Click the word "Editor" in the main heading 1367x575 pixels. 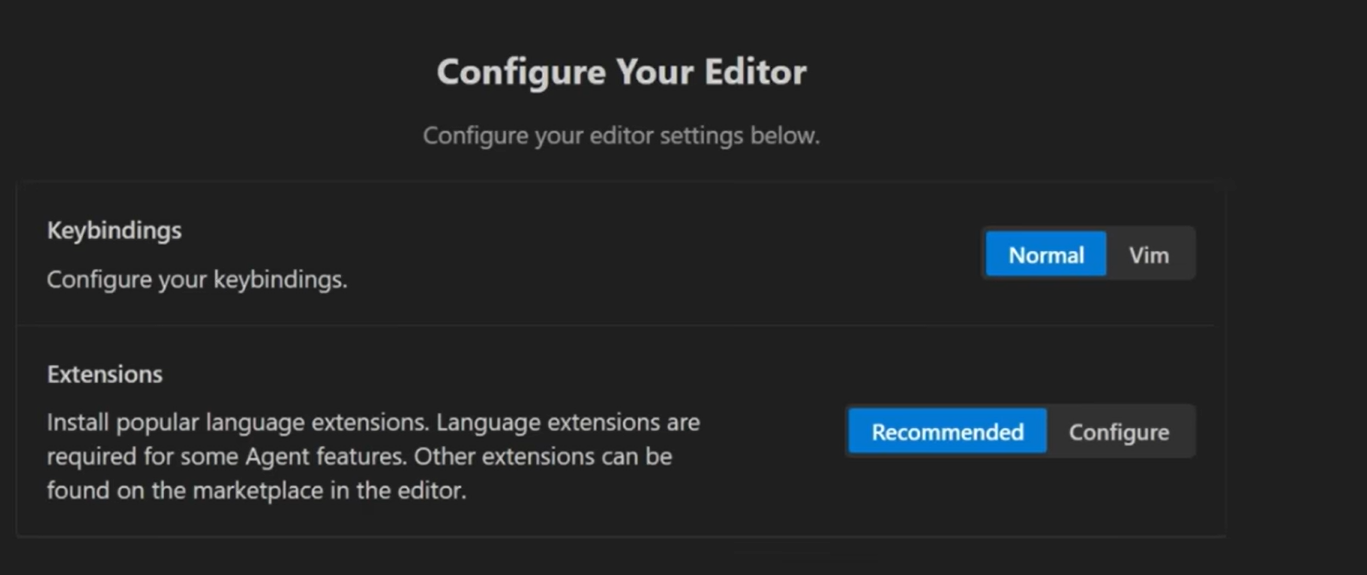click(x=755, y=72)
